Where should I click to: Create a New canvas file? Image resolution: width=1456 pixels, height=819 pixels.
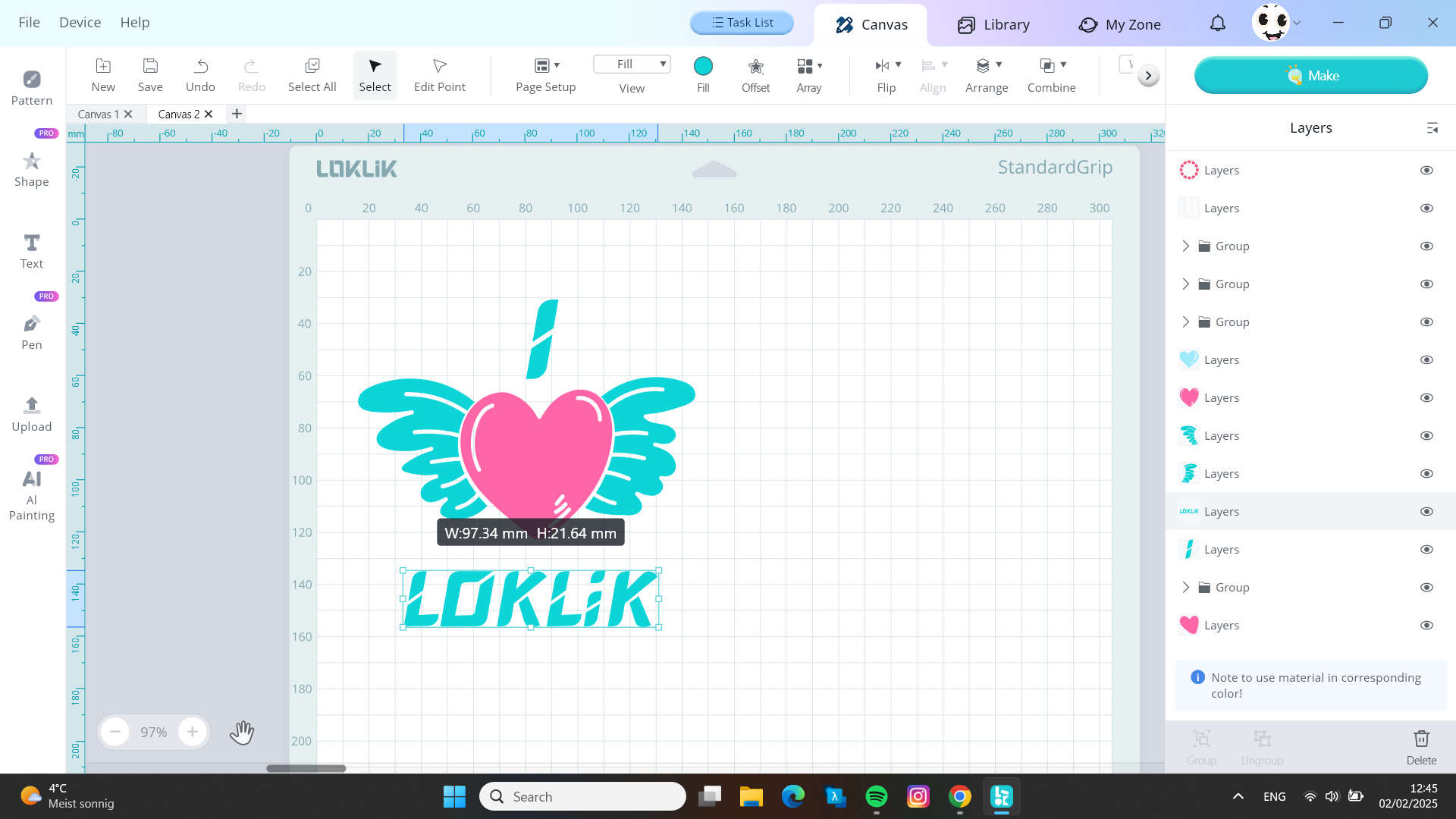(103, 75)
